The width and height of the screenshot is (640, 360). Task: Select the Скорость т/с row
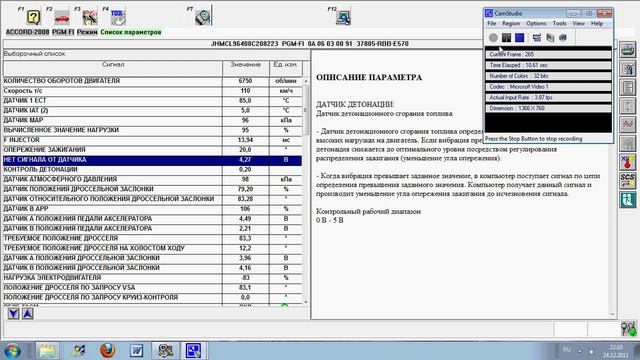tap(153, 91)
